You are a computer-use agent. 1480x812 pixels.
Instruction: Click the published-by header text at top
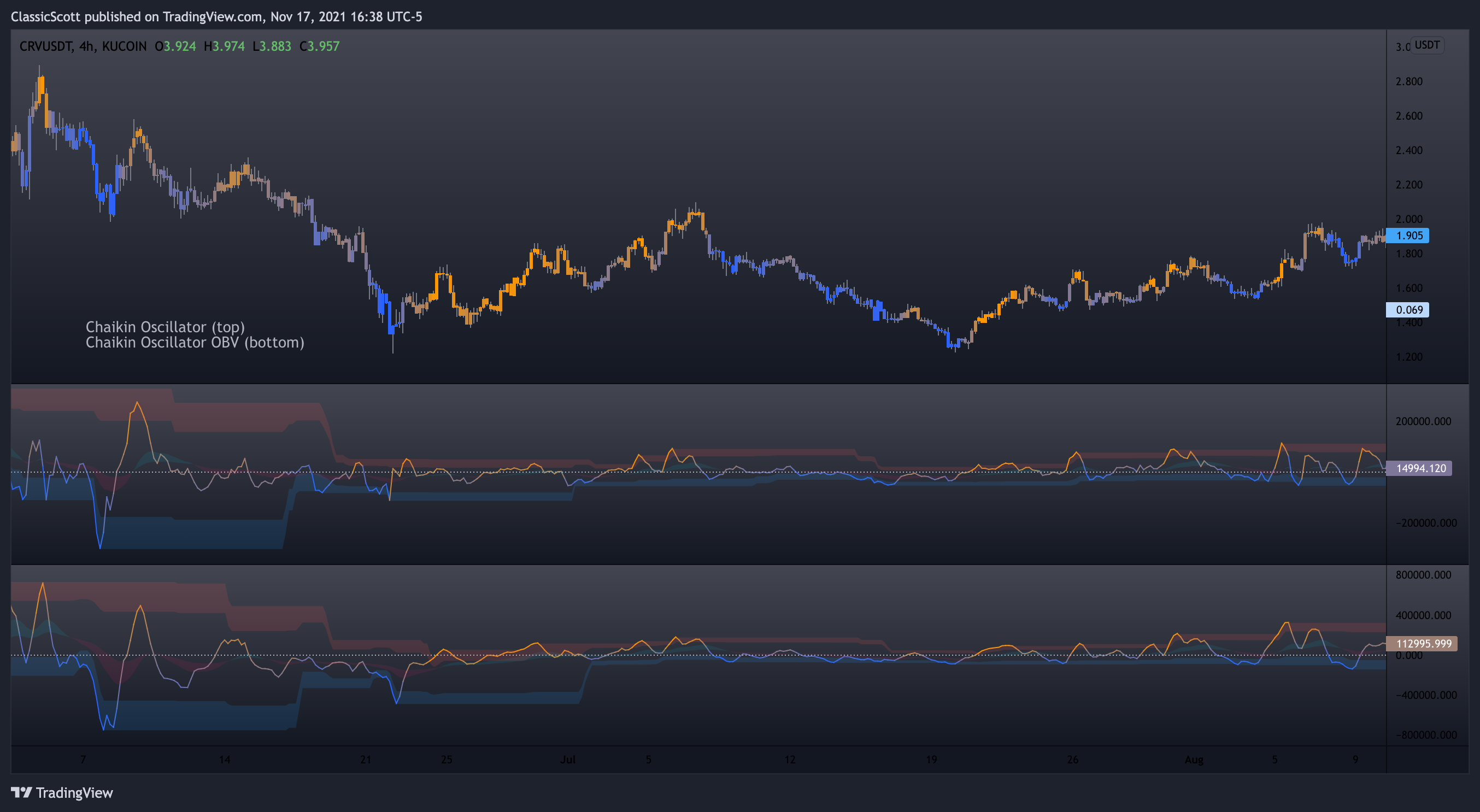click(x=216, y=16)
